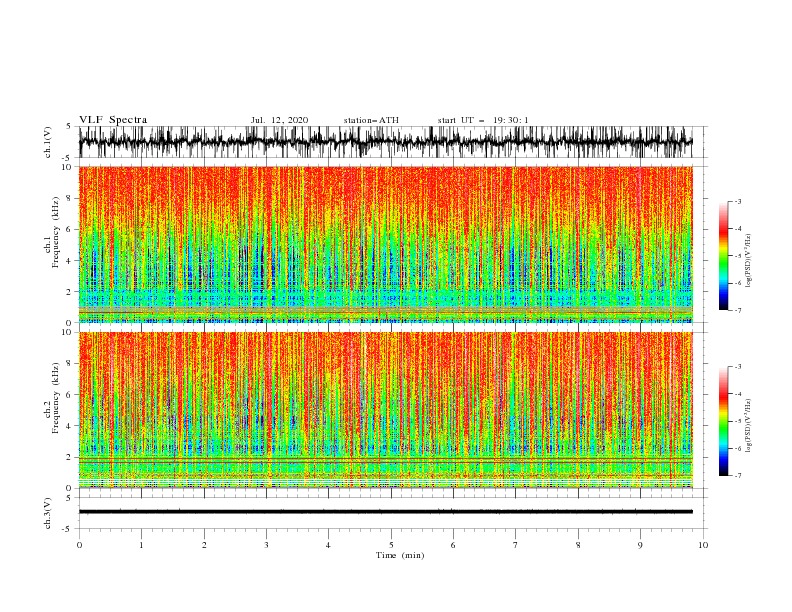Click the "ch.3(V)" axis label
This screenshot has width=792, height=612.
[x=48, y=513]
